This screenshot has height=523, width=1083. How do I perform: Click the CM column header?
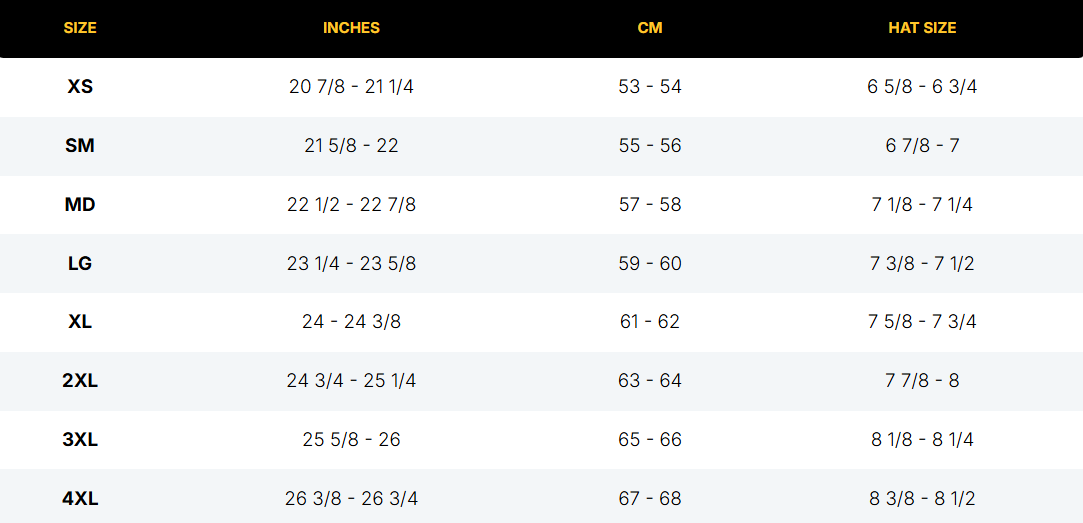650,28
